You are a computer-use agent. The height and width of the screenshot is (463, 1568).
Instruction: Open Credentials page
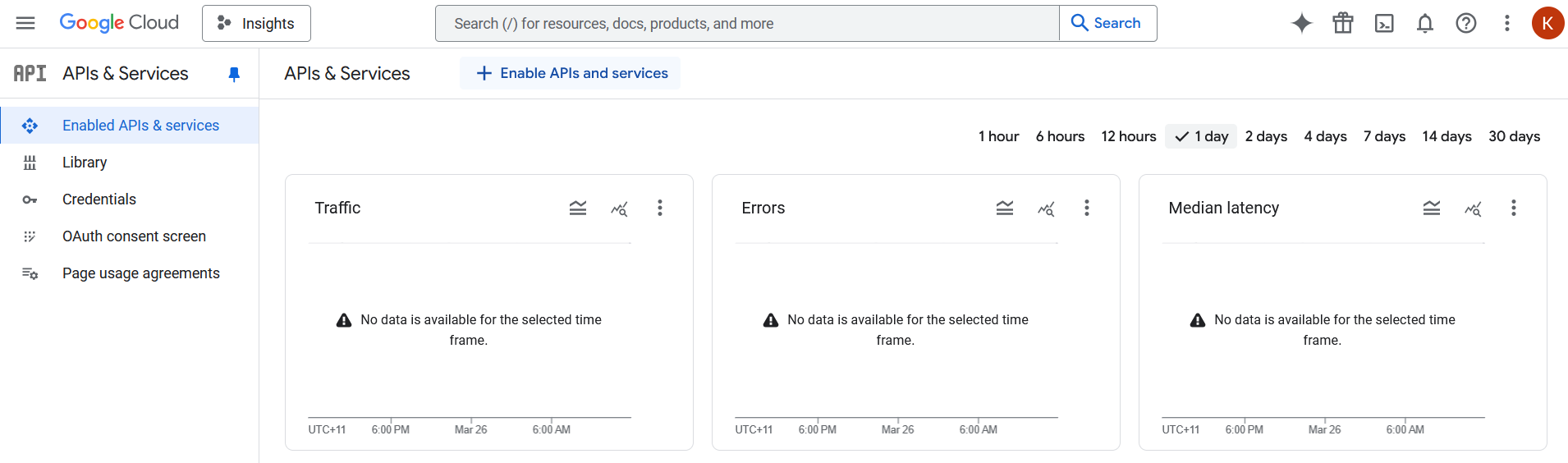click(130, 199)
